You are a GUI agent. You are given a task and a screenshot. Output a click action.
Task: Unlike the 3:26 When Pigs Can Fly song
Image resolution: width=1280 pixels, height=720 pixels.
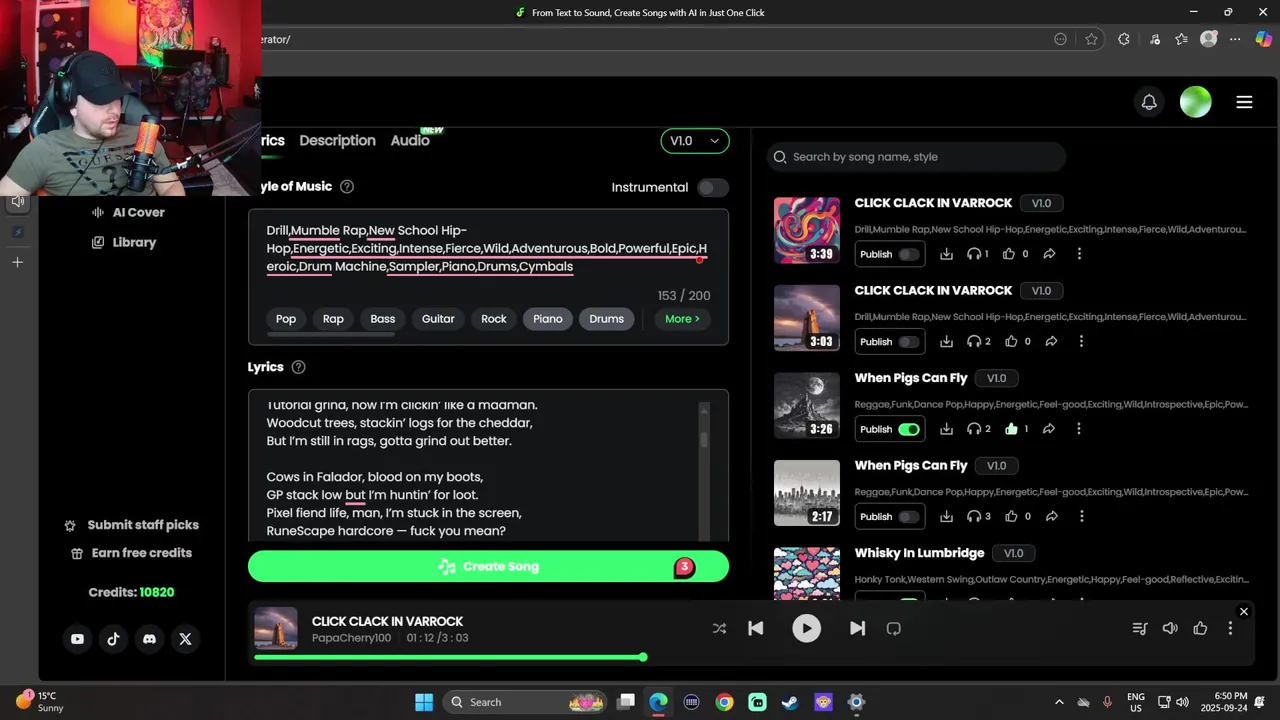[1011, 429]
